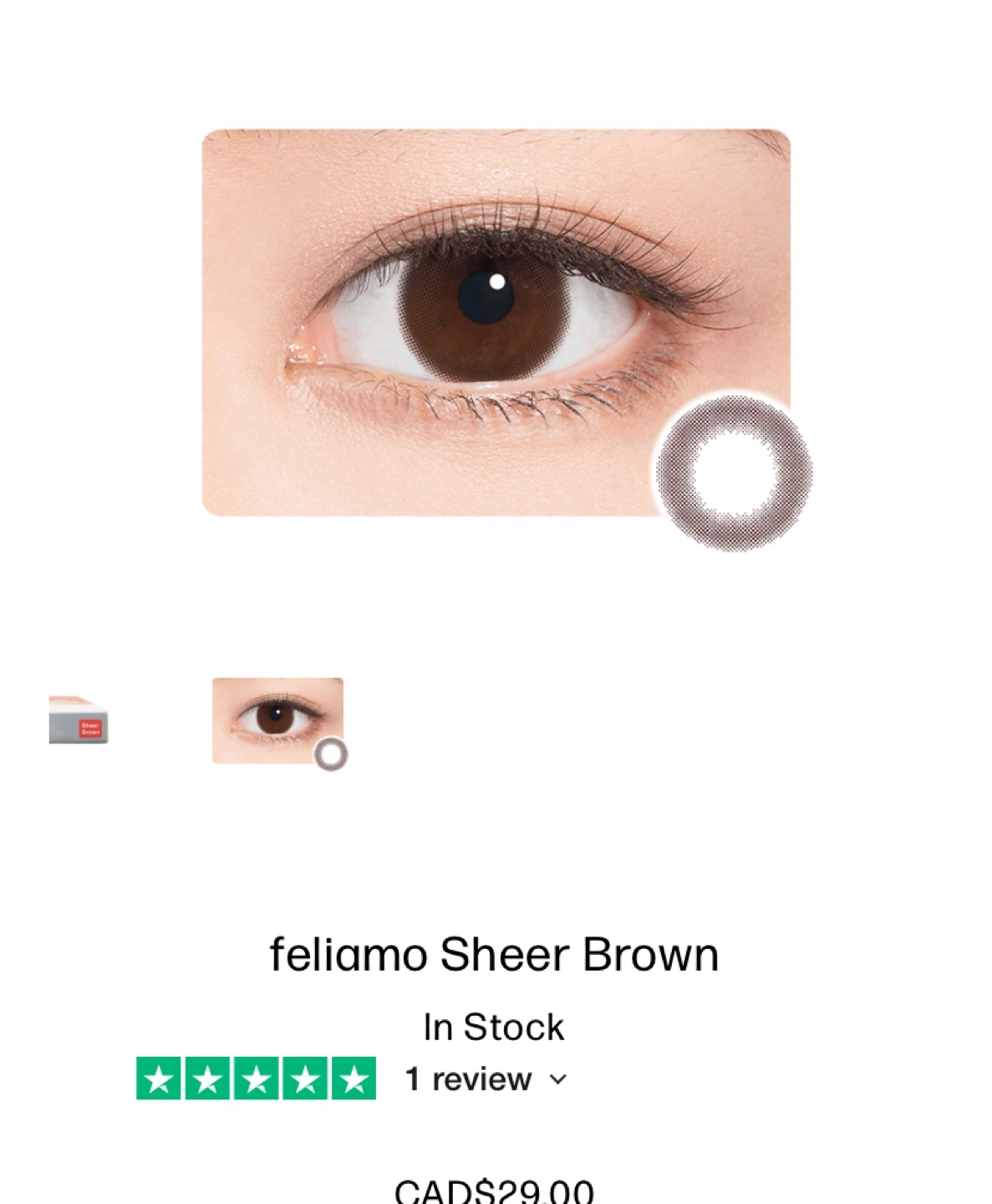The height and width of the screenshot is (1204, 992).
Task: Click the CAD$29.00 price
Action: coord(494,1191)
